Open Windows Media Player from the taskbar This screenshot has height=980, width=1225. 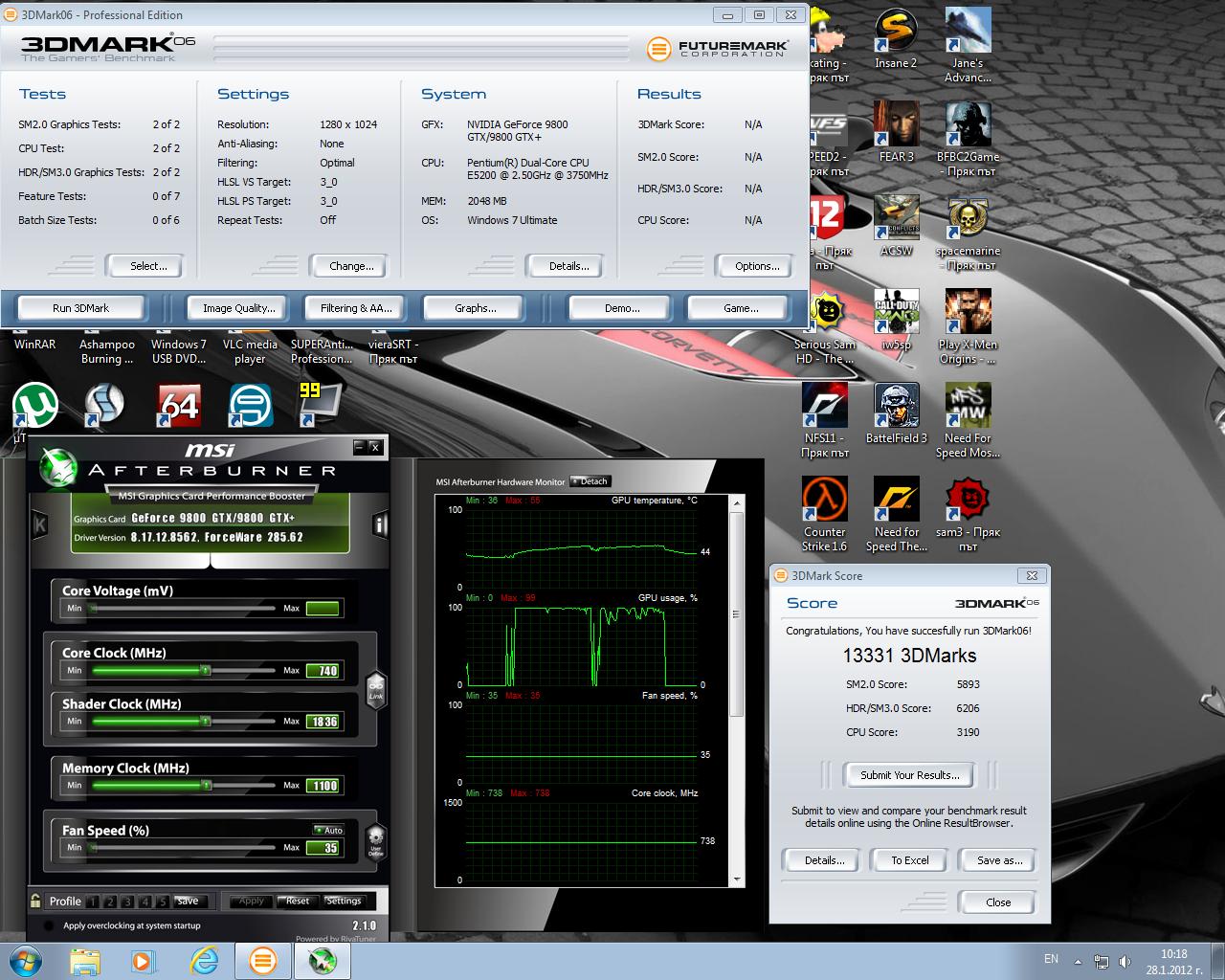pos(143,960)
